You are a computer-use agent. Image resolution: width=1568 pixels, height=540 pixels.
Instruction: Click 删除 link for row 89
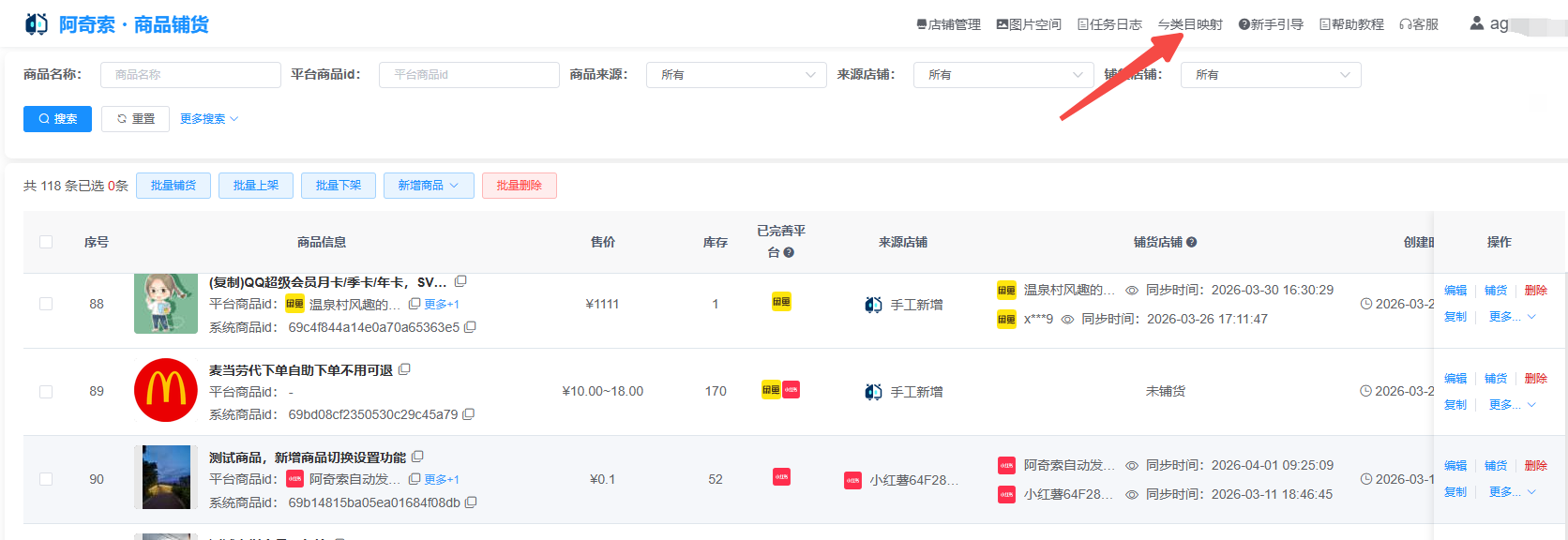(1535, 379)
